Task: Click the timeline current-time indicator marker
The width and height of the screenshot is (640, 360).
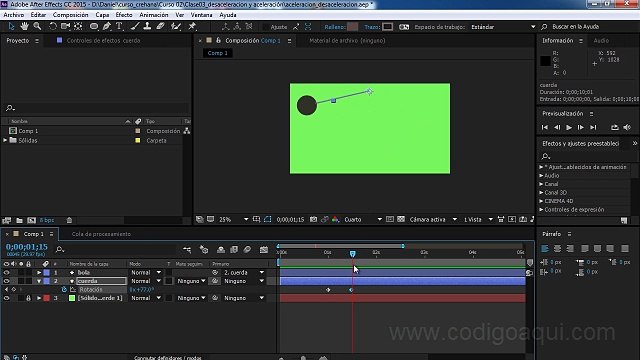Action: pos(353,254)
